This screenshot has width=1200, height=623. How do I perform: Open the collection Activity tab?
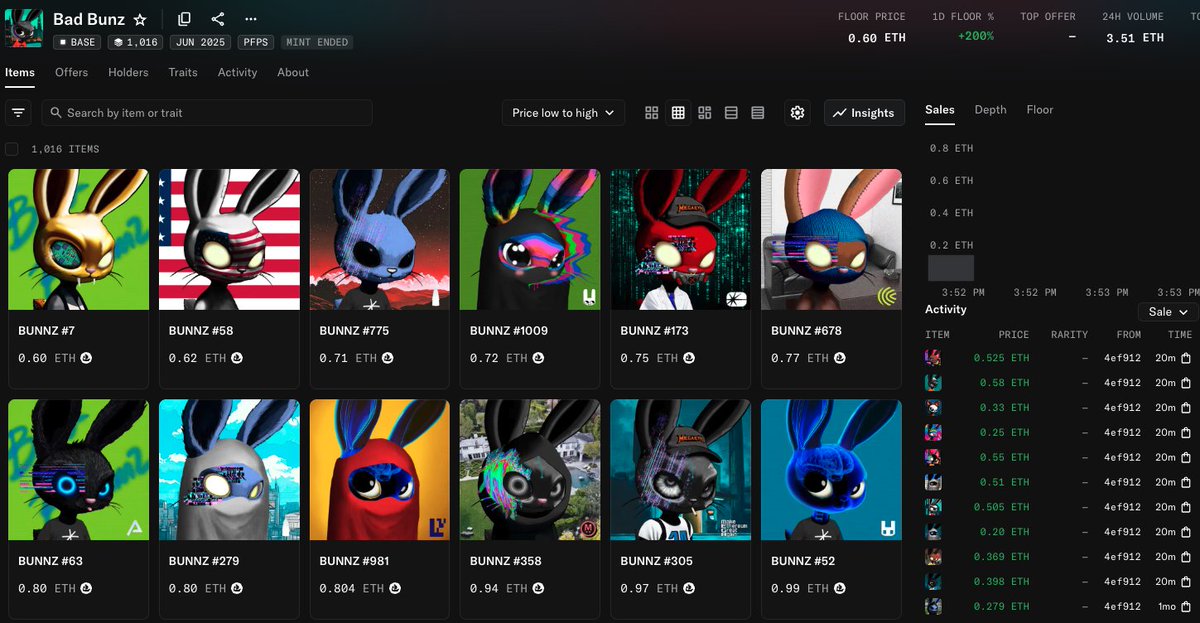pyautogui.click(x=238, y=73)
